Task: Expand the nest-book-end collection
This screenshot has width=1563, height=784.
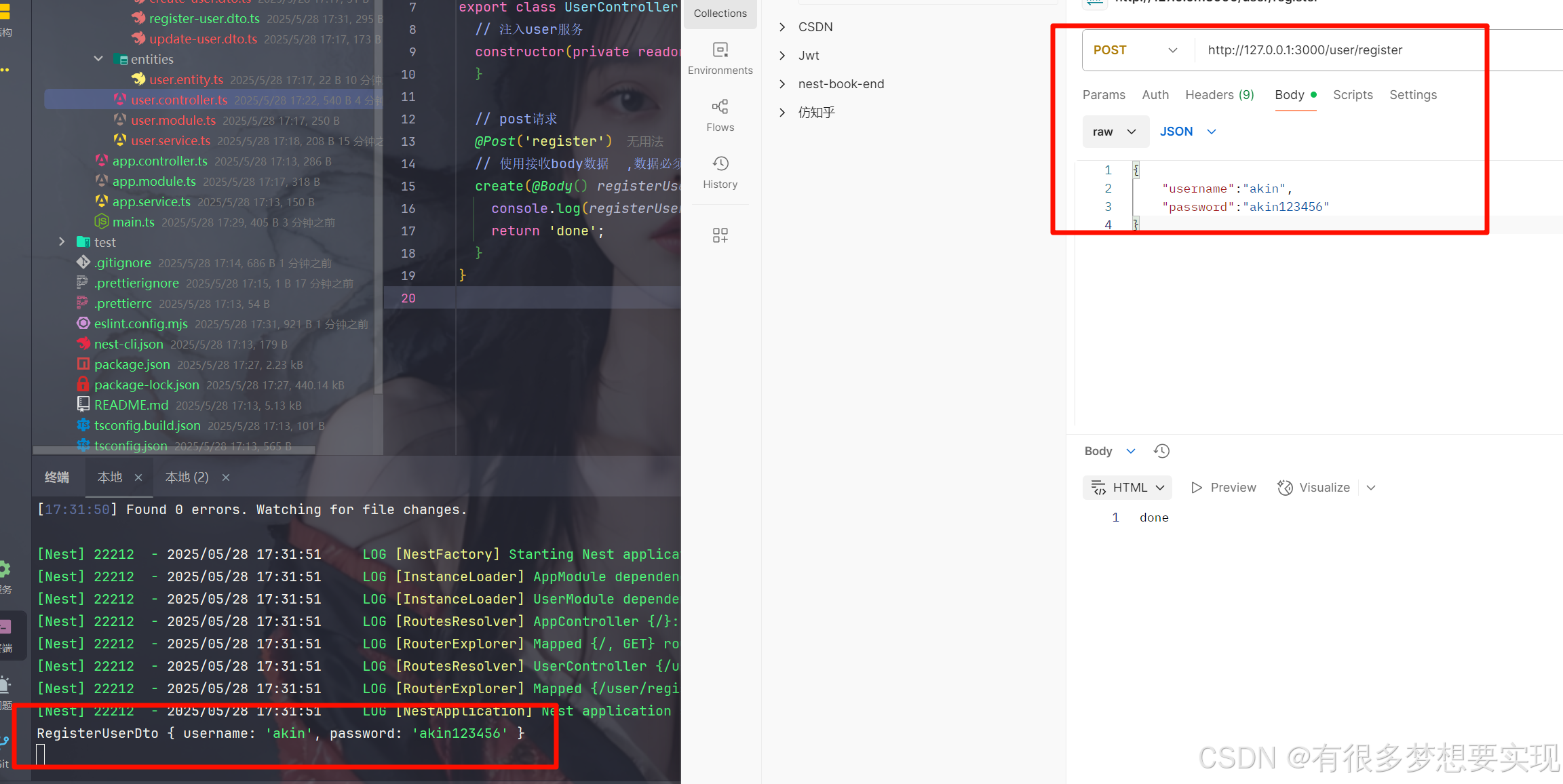Action: click(x=782, y=84)
